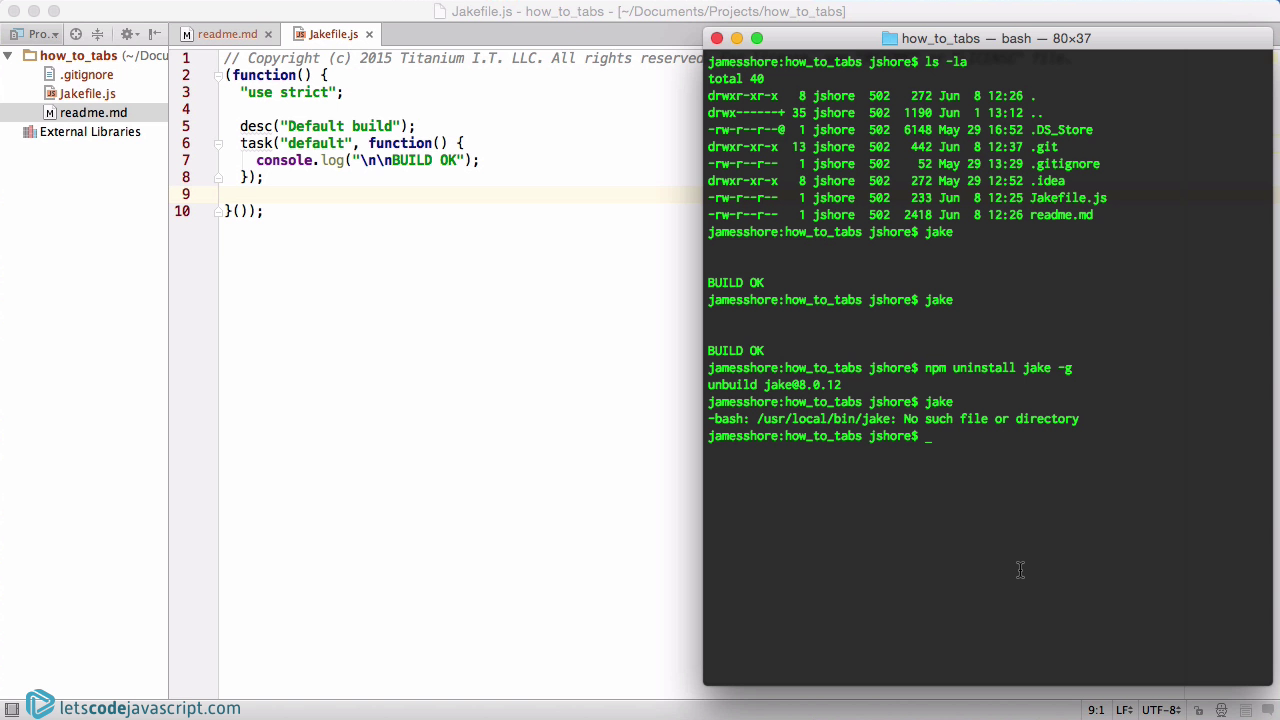Image resolution: width=1280 pixels, height=720 pixels.
Task: Click "Jakefile.js" in the terminal listing
Action: (1068, 198)
